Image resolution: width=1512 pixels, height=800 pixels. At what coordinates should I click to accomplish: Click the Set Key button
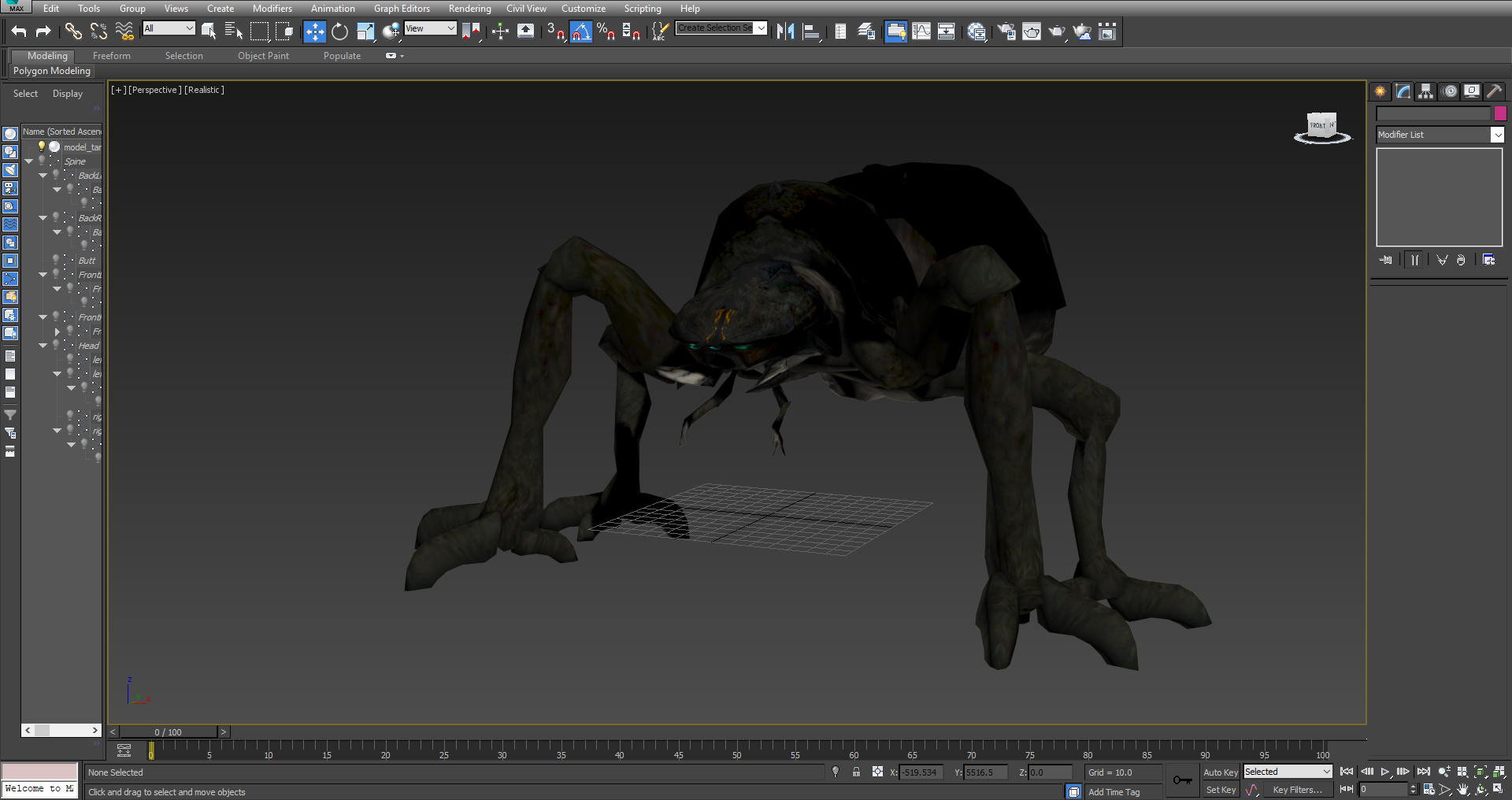(1221, 790)
